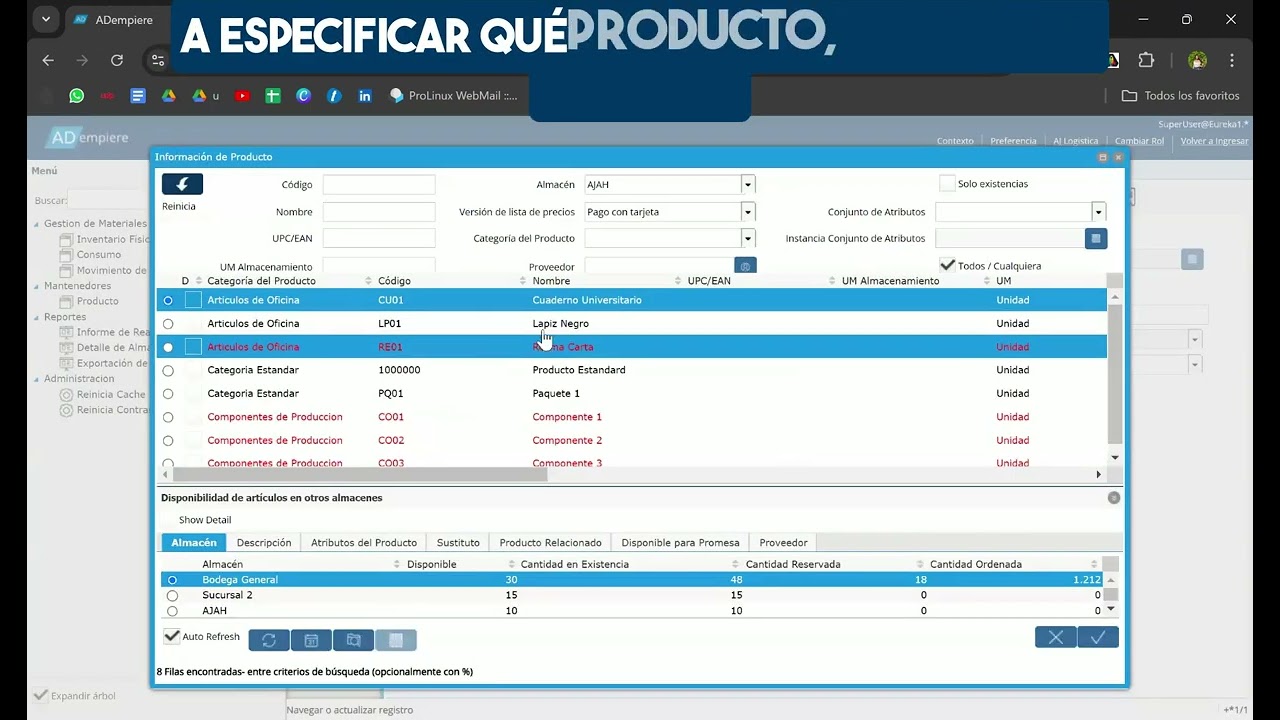Confirm the selection with the checkmark button
This screenshot has height=720, width=1280.
tap(1098, 637)
